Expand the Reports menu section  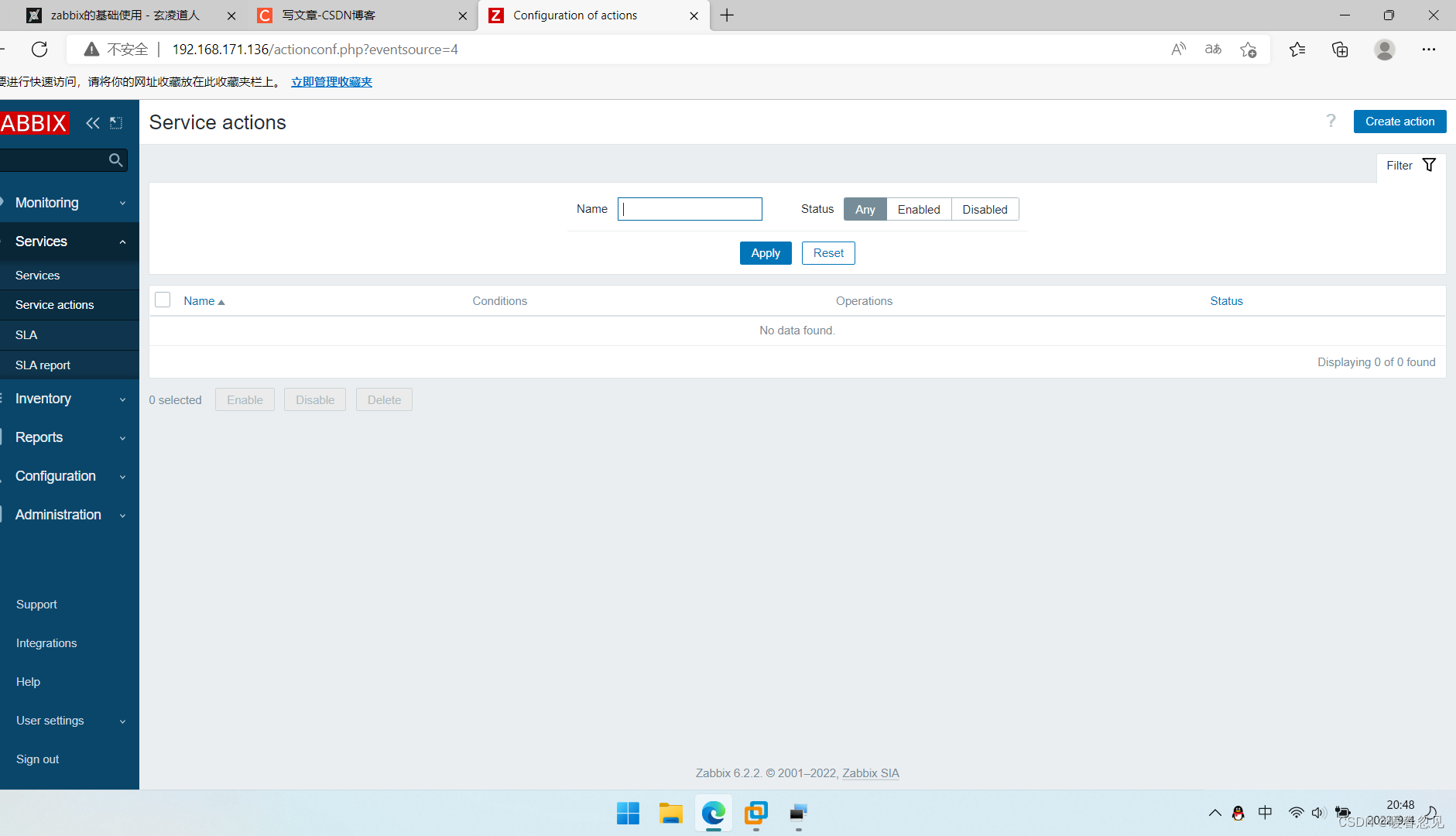click(x=70, y=437)
